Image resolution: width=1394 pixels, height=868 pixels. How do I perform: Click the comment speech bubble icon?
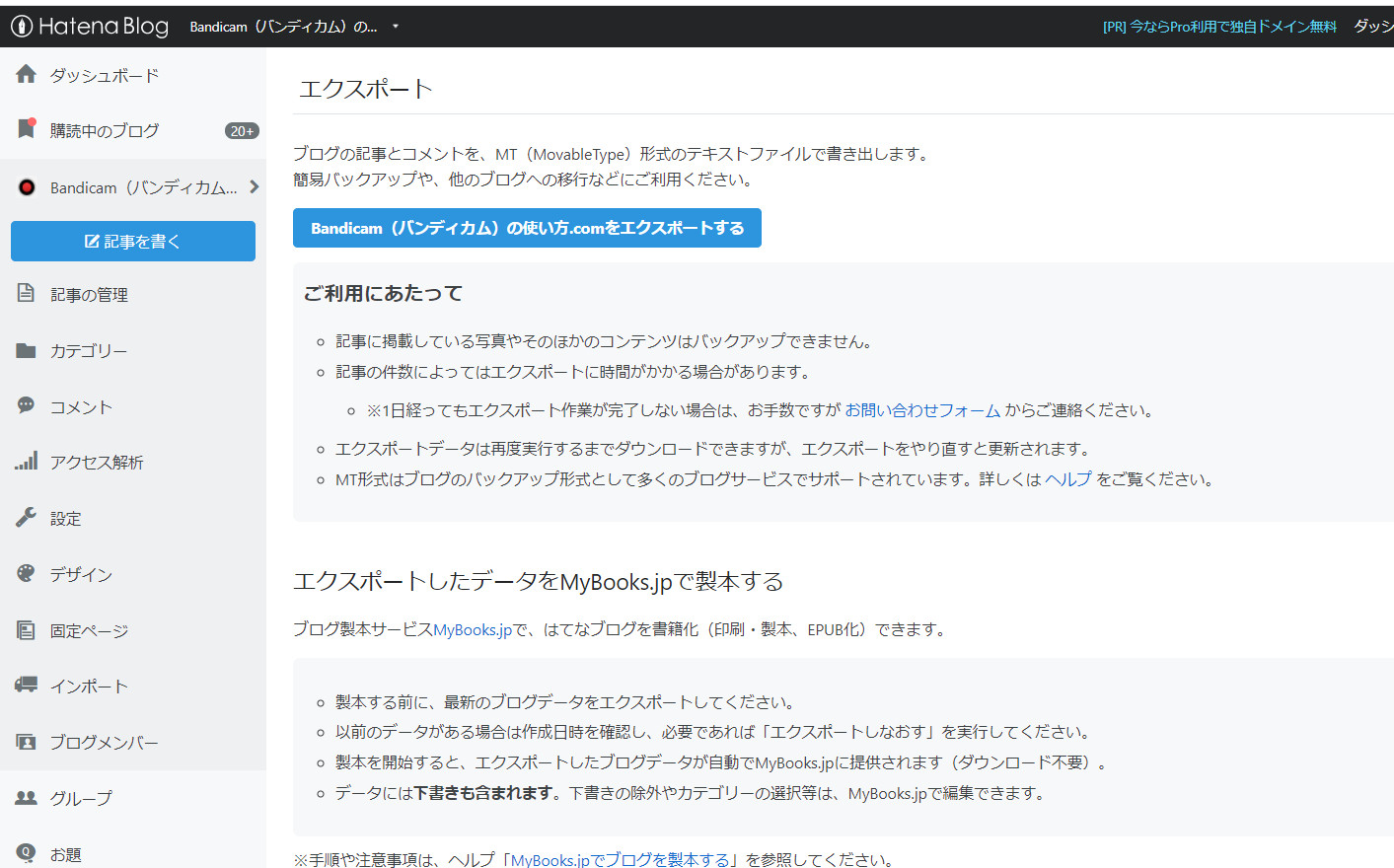(x=27, y=405)
